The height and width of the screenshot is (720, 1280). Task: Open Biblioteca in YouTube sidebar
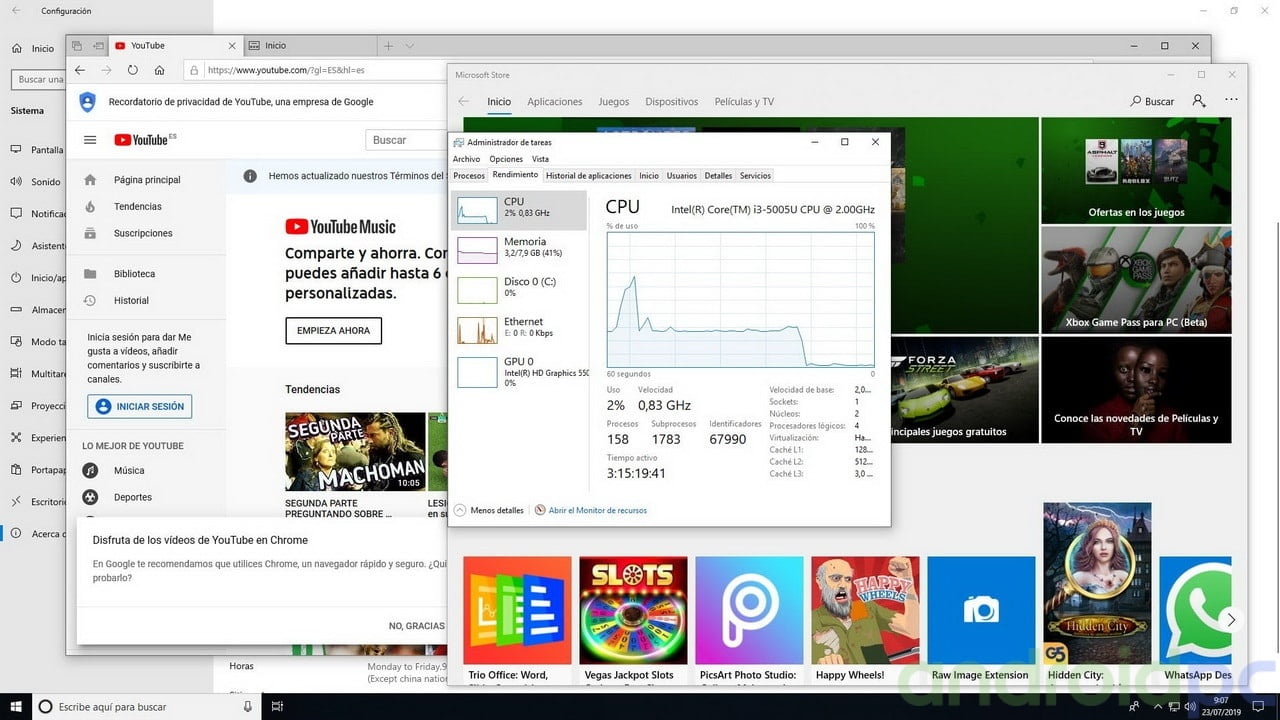click(x=134, y=274)
